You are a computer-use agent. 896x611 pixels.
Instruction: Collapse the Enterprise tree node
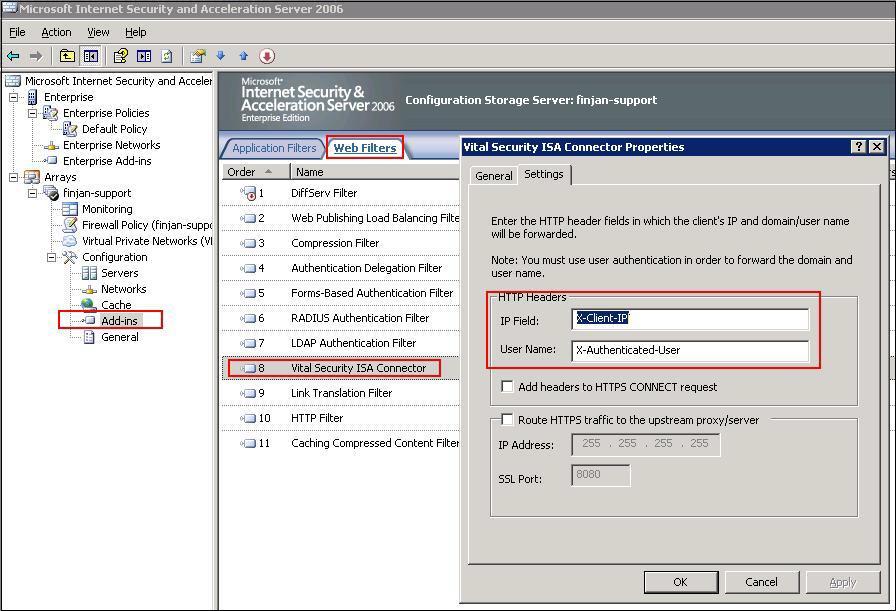point(15,97)
